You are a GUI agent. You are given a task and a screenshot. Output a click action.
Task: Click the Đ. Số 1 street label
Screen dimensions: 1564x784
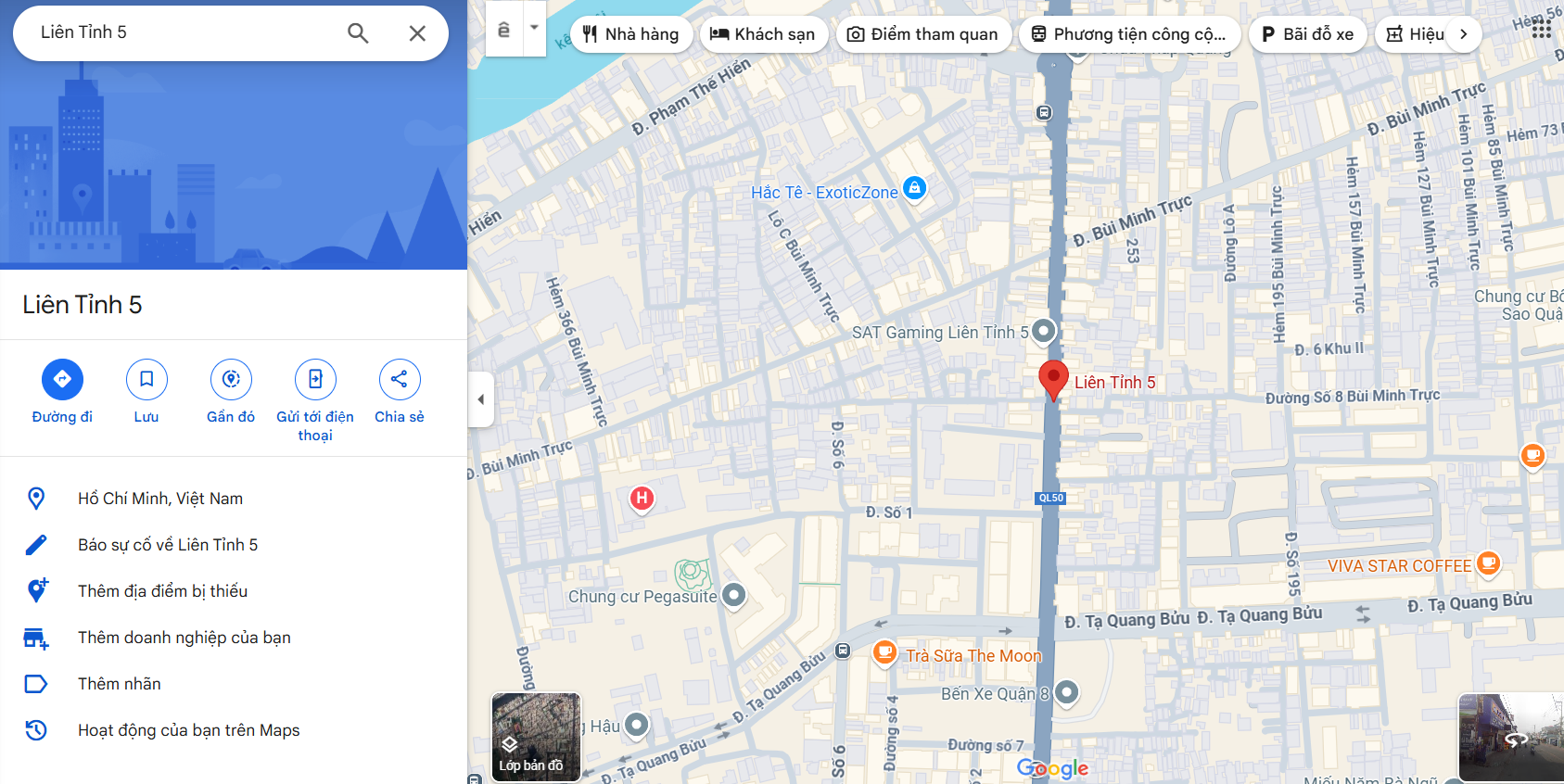tap(889, 512)
